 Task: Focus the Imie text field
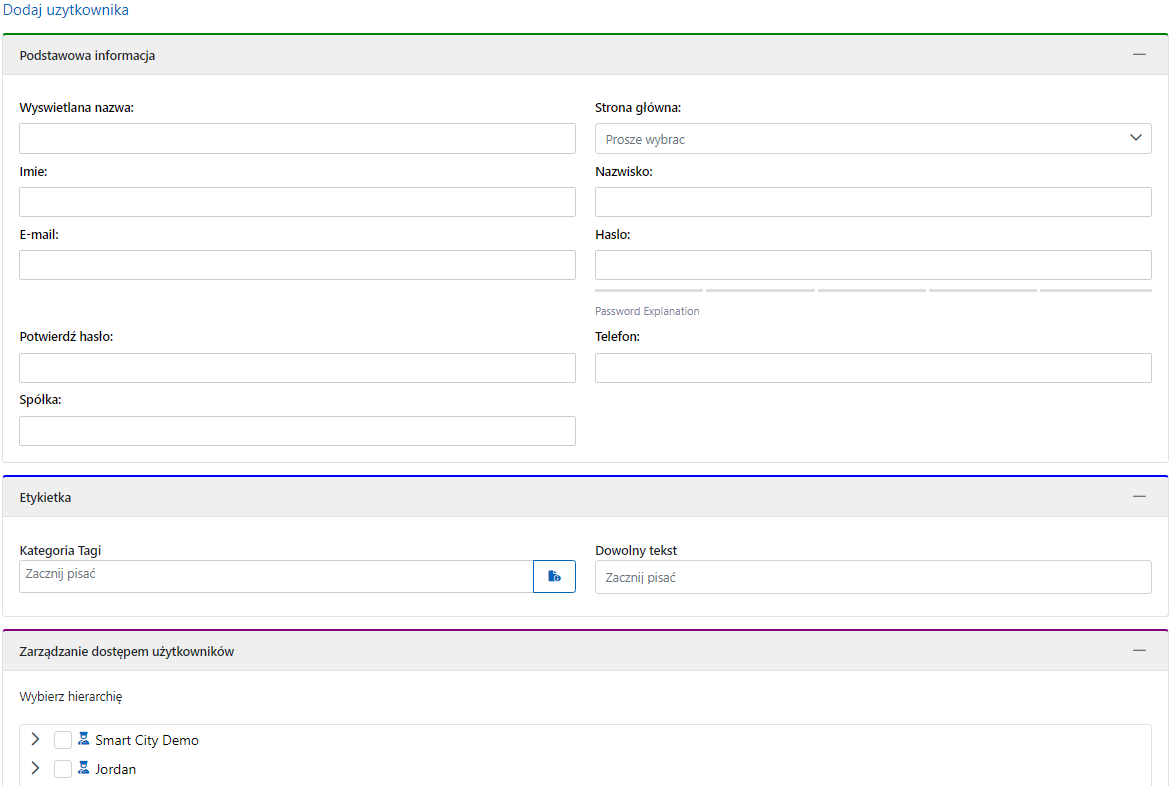297,202
